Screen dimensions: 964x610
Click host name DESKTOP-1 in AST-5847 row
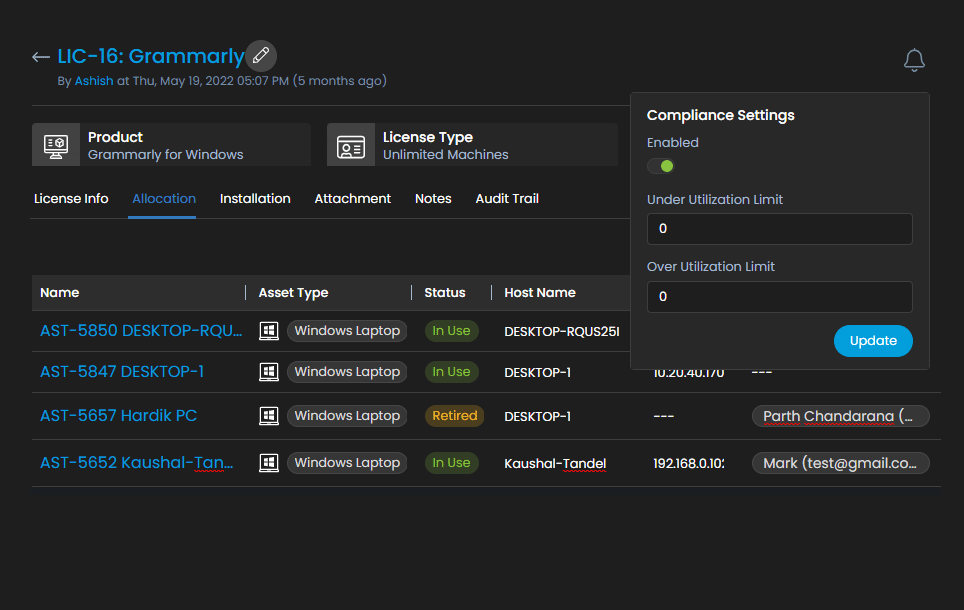[x=537, y=373]
